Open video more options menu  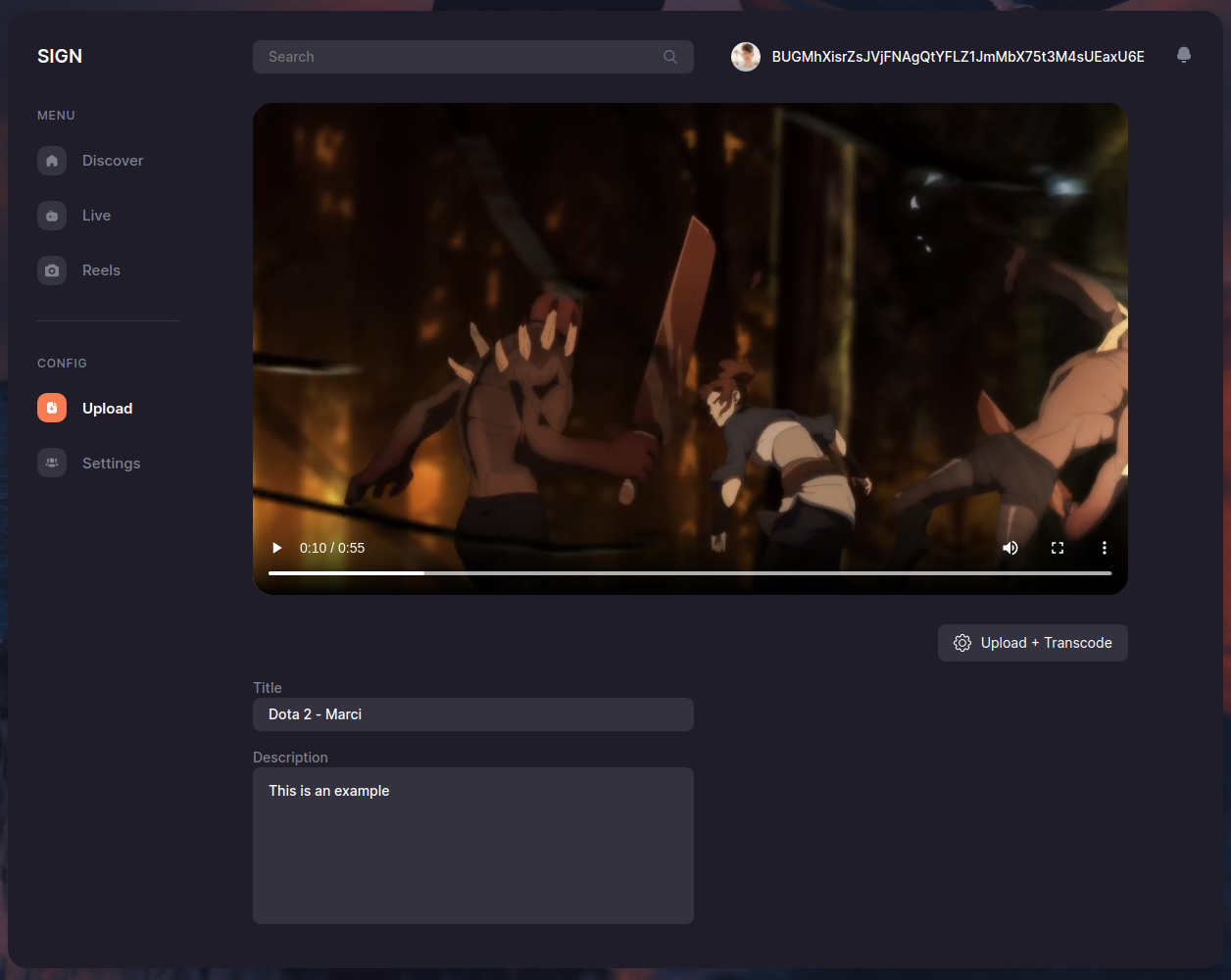(x=1105, y=548)
